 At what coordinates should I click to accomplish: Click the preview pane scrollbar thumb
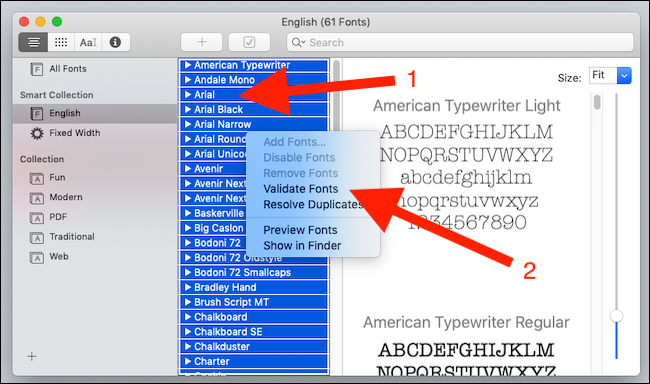[x=597, y=102]
